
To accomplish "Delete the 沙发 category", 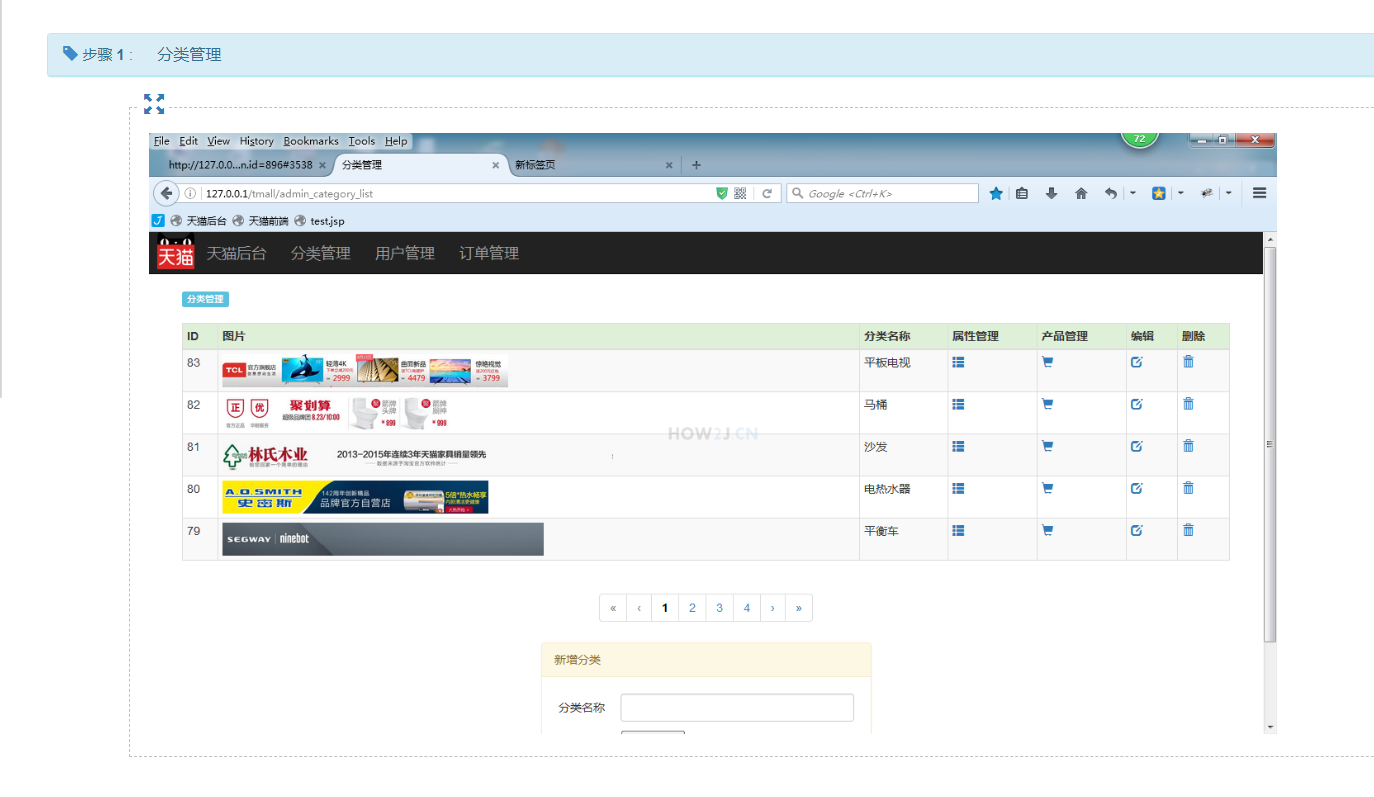I will [1188, 445].
